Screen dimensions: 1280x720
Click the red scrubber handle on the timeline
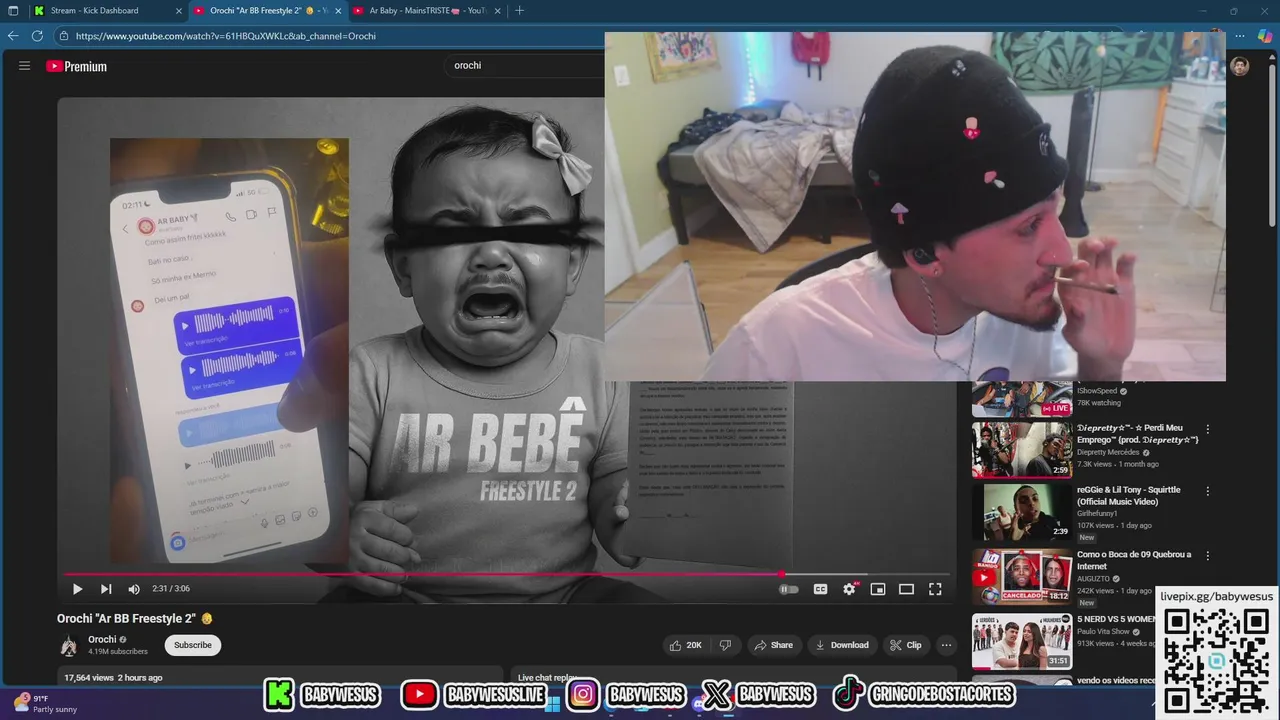coord(782,574)
